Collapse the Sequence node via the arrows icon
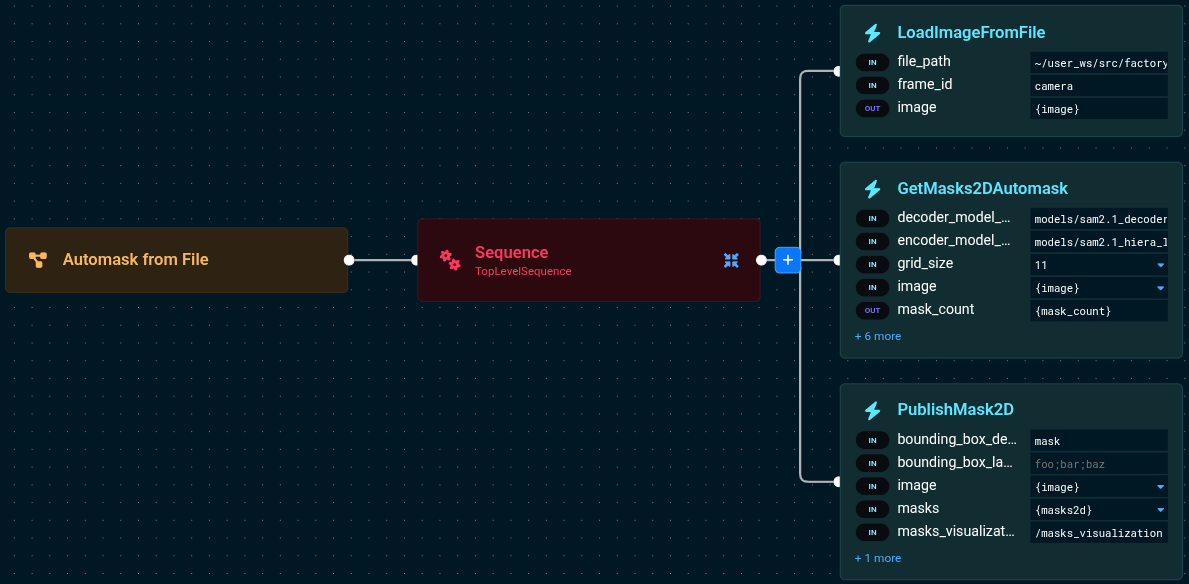This screenshot has height=584, width=1189. click(731, 260)
